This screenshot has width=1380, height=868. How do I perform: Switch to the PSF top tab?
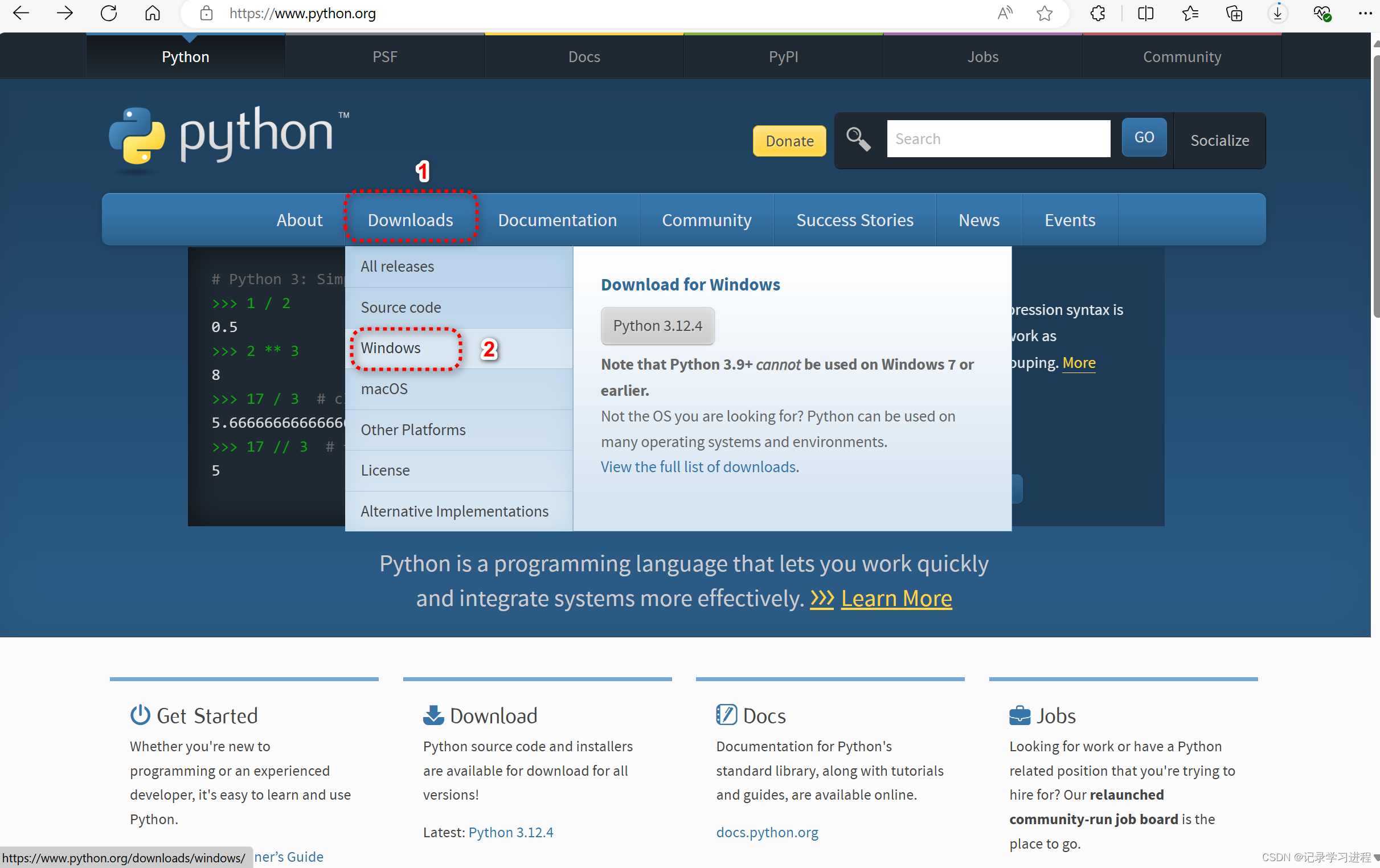(x=384, y=56)
